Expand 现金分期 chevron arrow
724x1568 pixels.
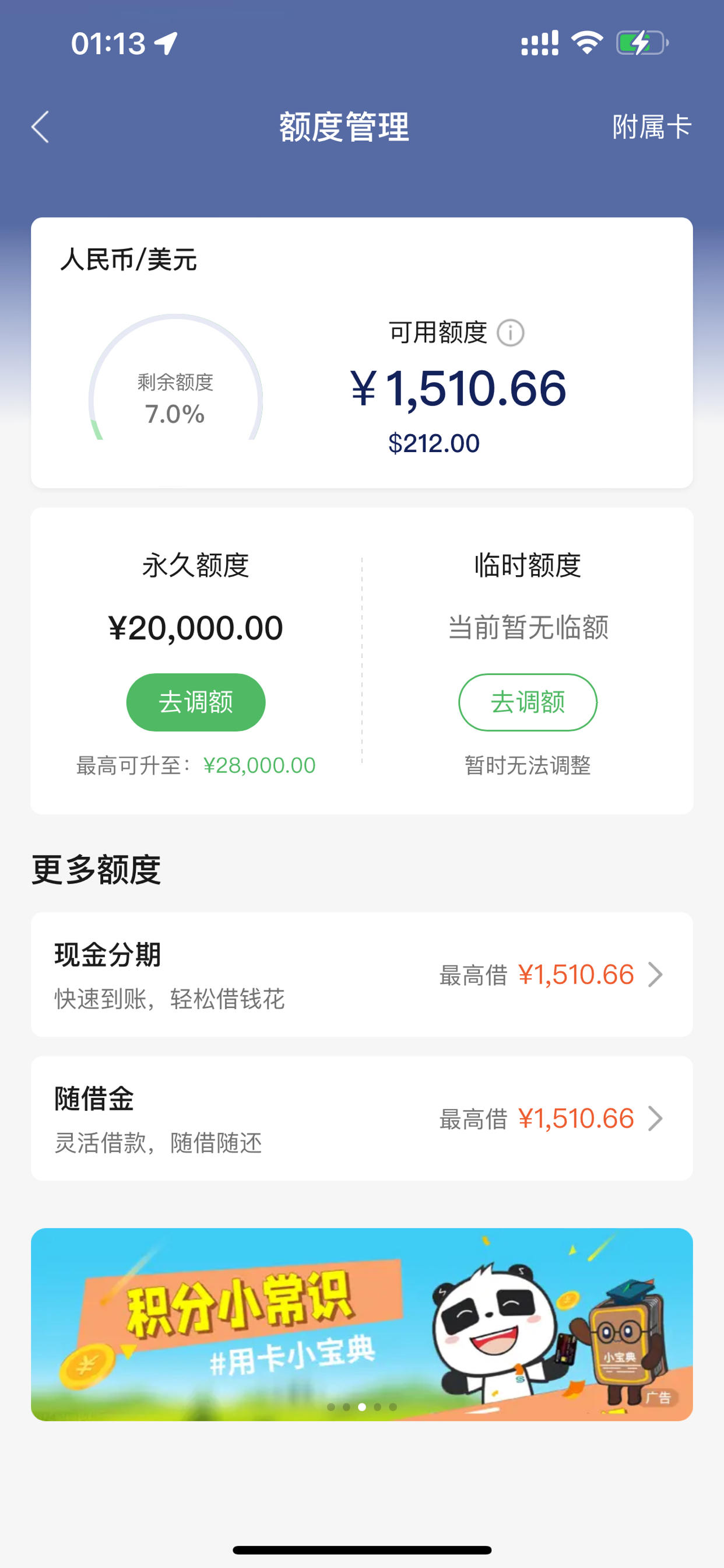pyautogui.click(x=655, y=975)
